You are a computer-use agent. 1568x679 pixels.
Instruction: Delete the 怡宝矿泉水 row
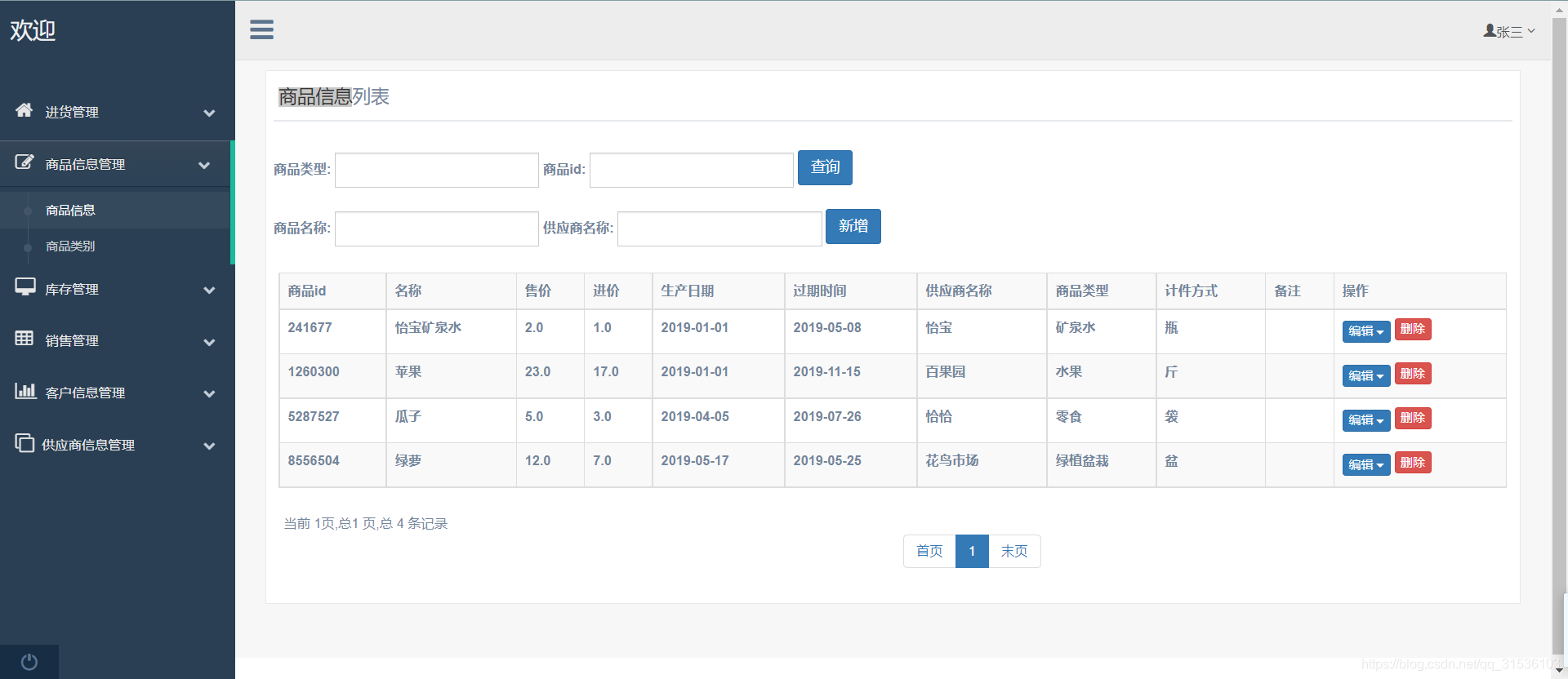(1413, 329)
